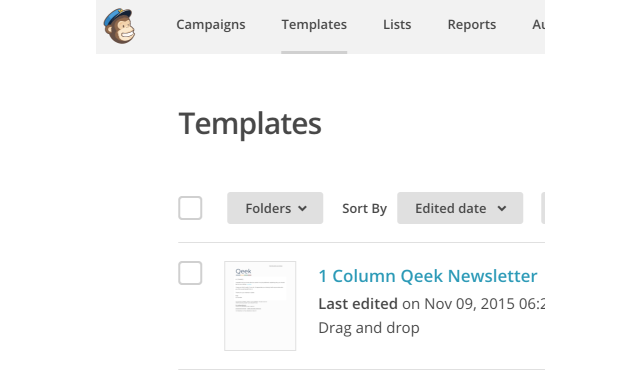Click the chevron arrow in Folders button

tap(302, 209)
